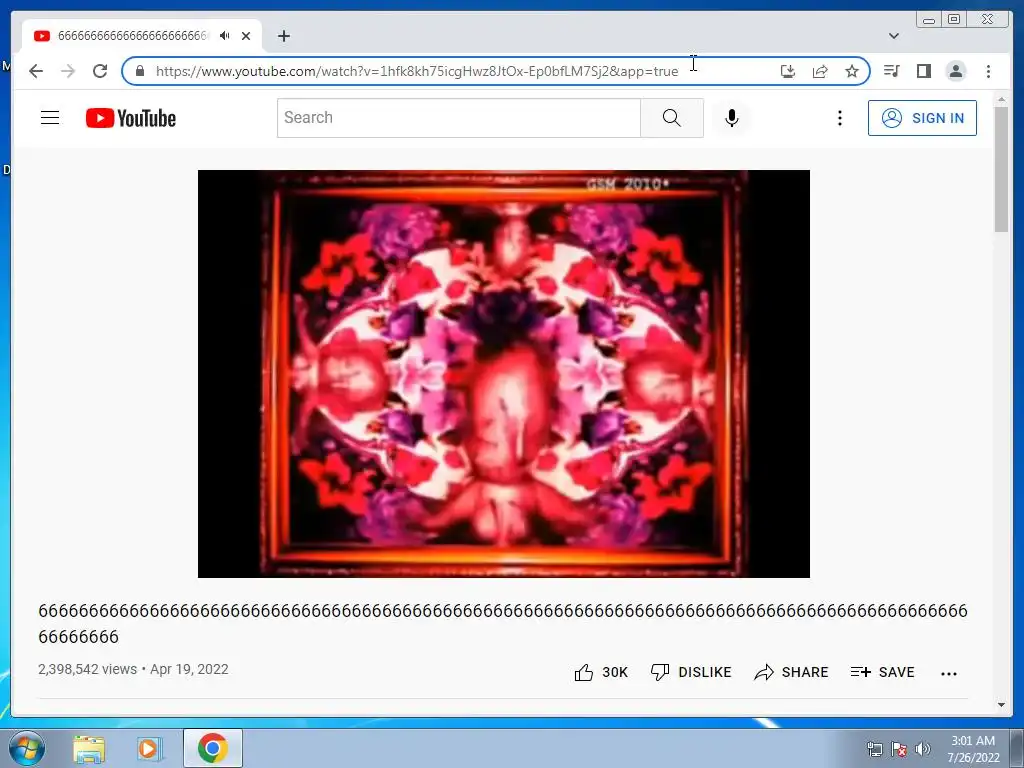Viewport: 1024px width, 768px height.
Task: Open more actions ellipsis menu
Action: [949, 673]
